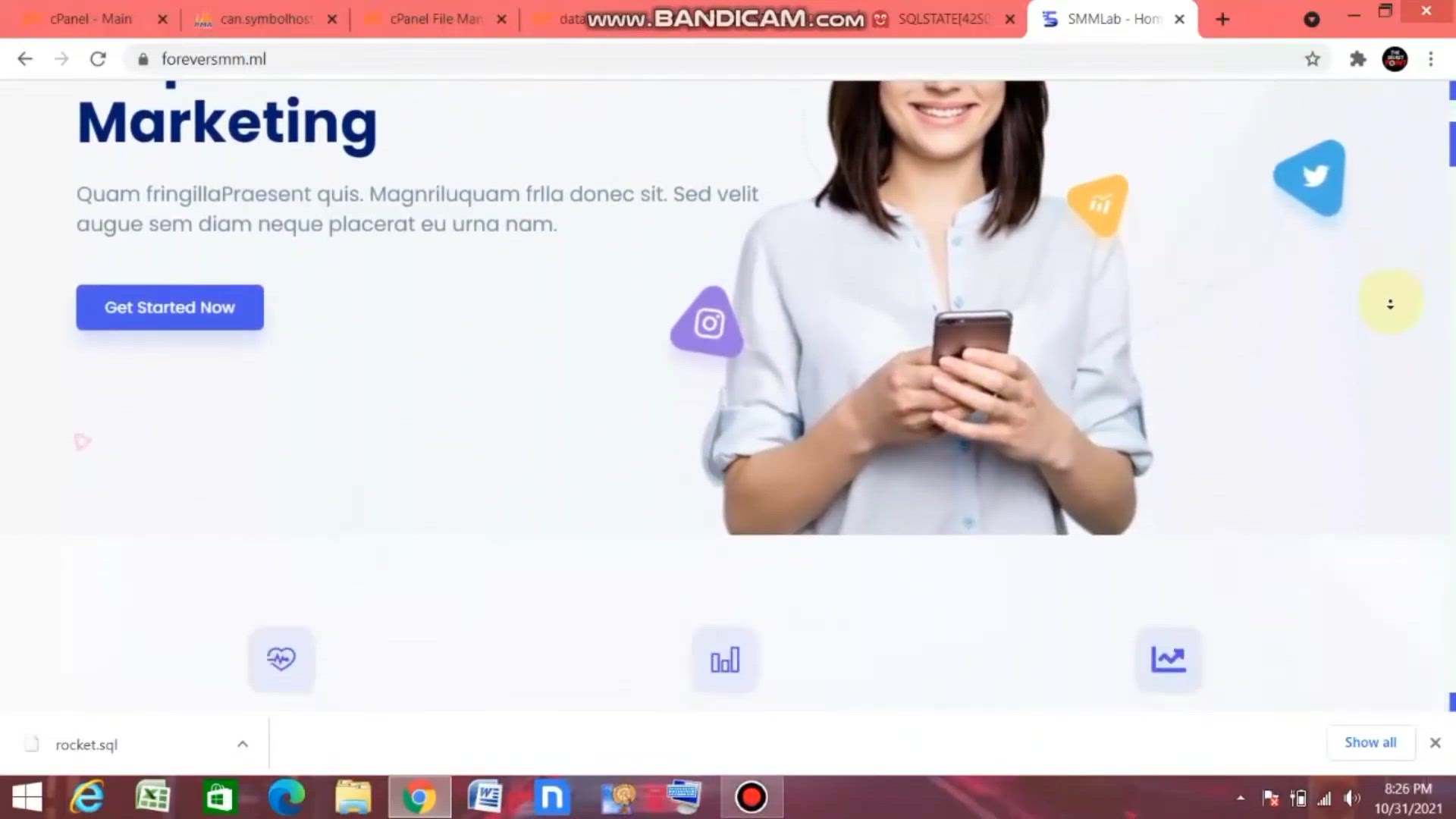Image resolution: width=1456 pixels, height=819 pixels.
Task: Click Show all in the downloads bar
Action: coord(1370,742)
